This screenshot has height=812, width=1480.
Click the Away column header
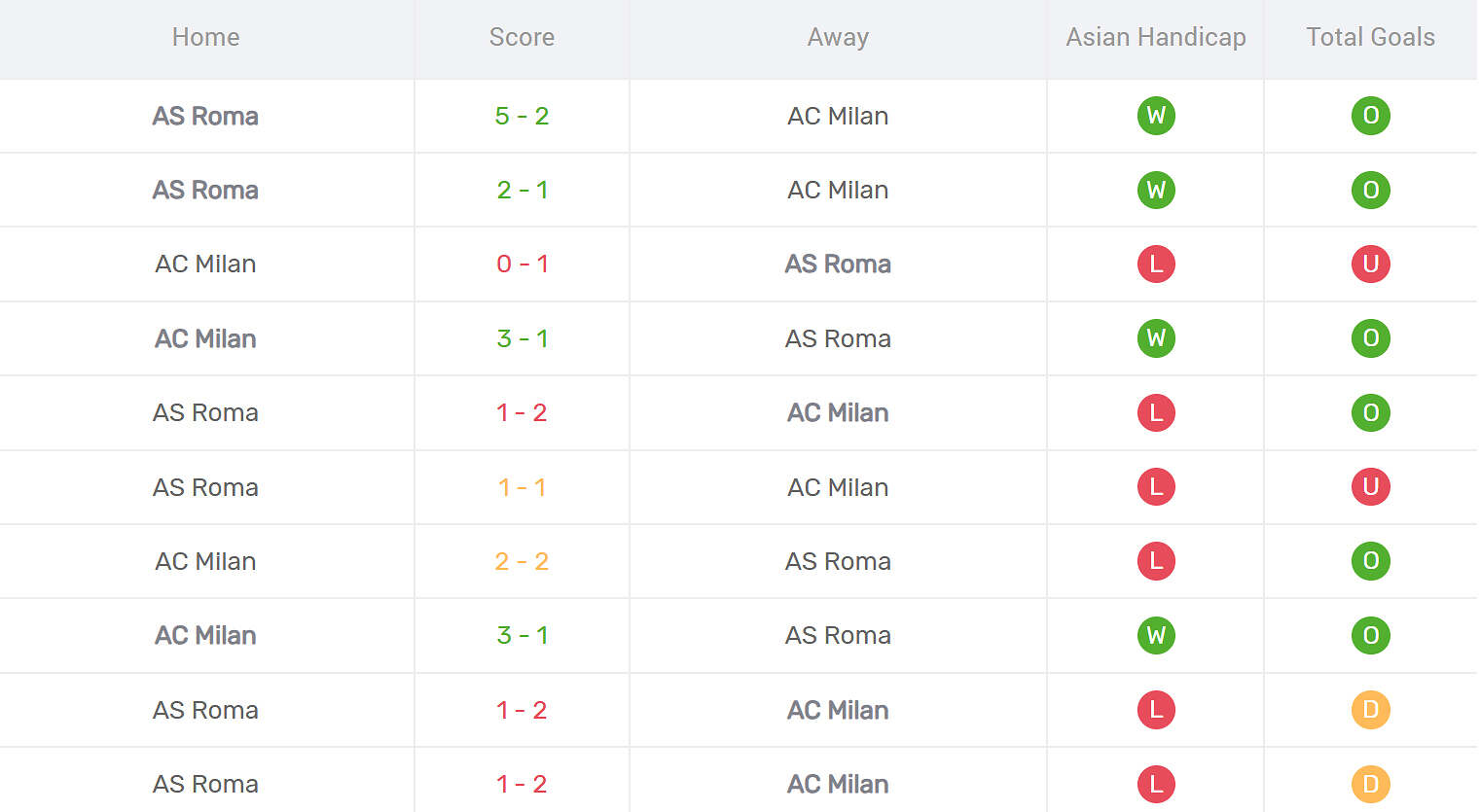[x=838, y=37]
